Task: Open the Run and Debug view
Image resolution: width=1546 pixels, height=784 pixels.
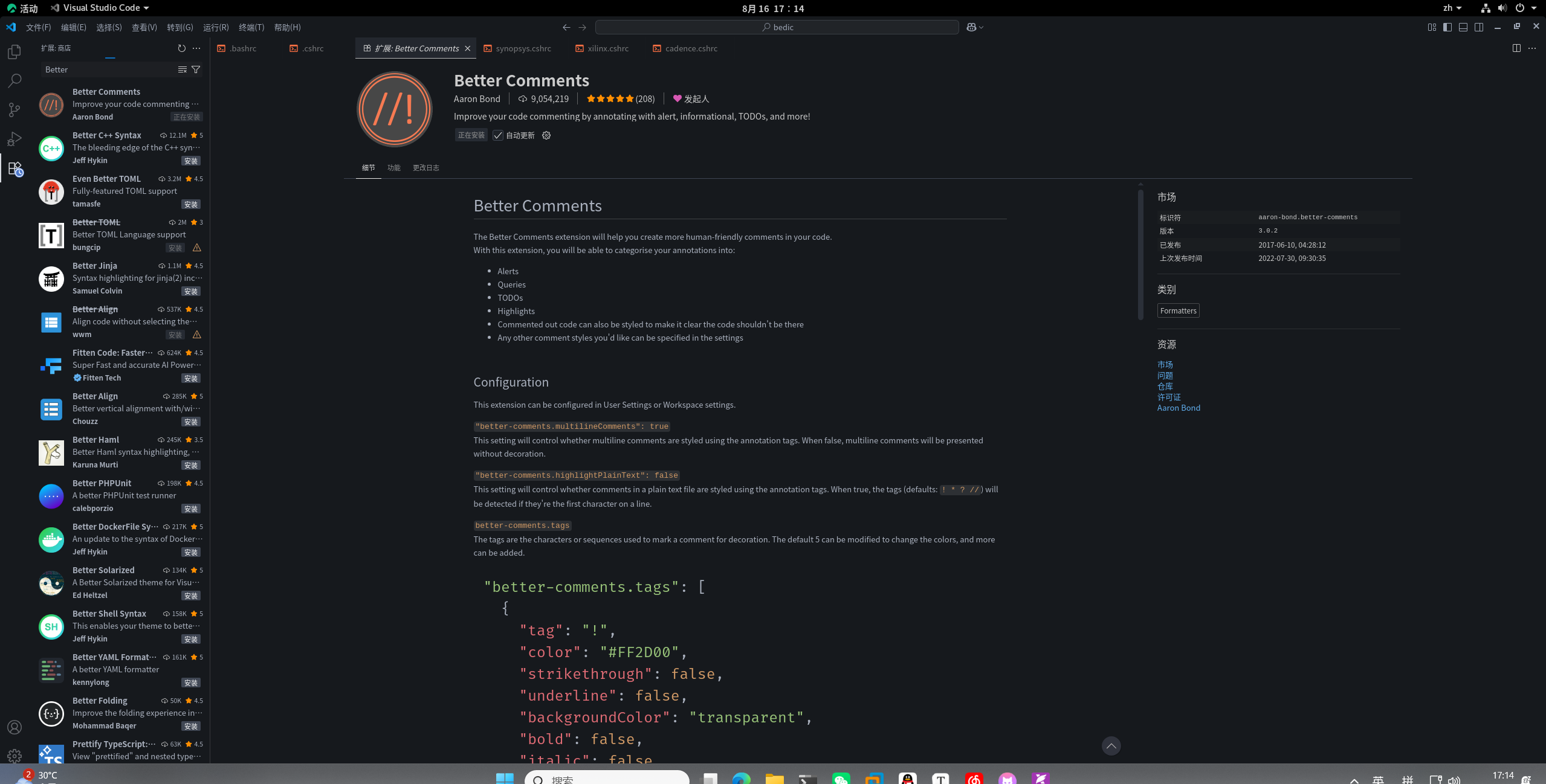Action: tap(15, 140)
